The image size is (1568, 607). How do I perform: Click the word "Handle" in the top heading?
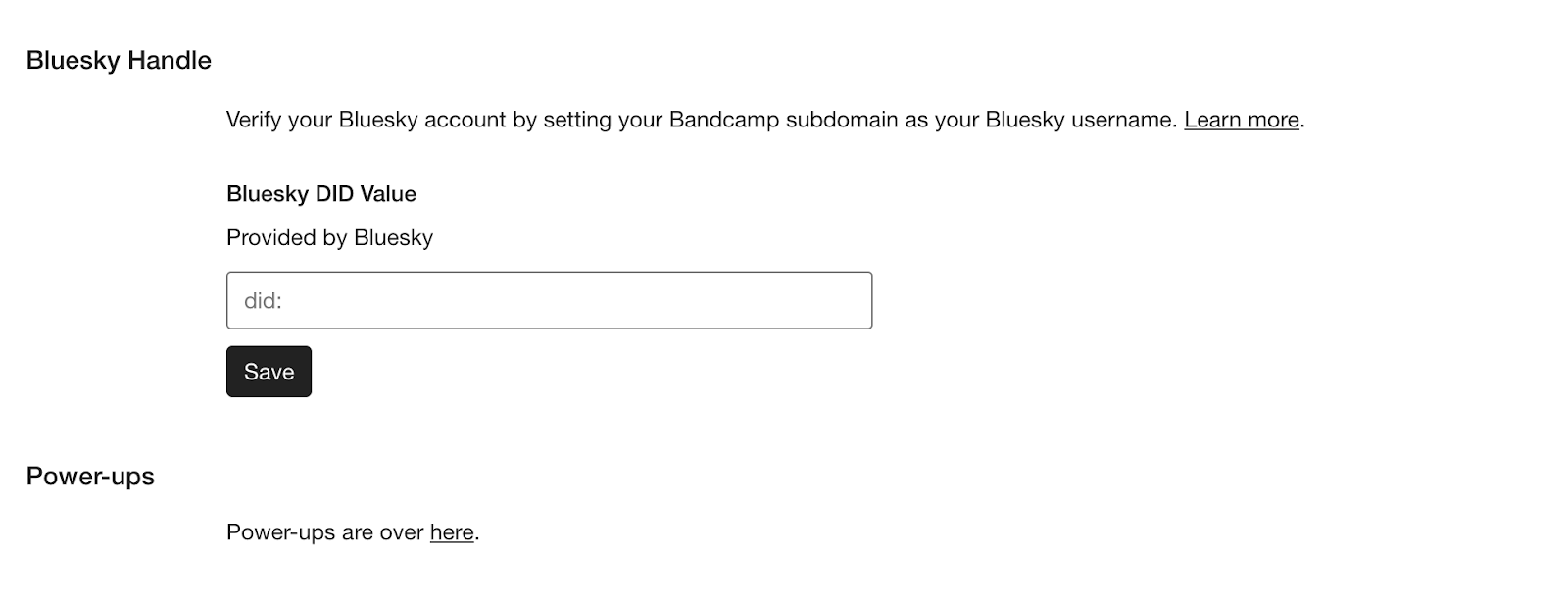pyautogui.click(x=170, y=61)
